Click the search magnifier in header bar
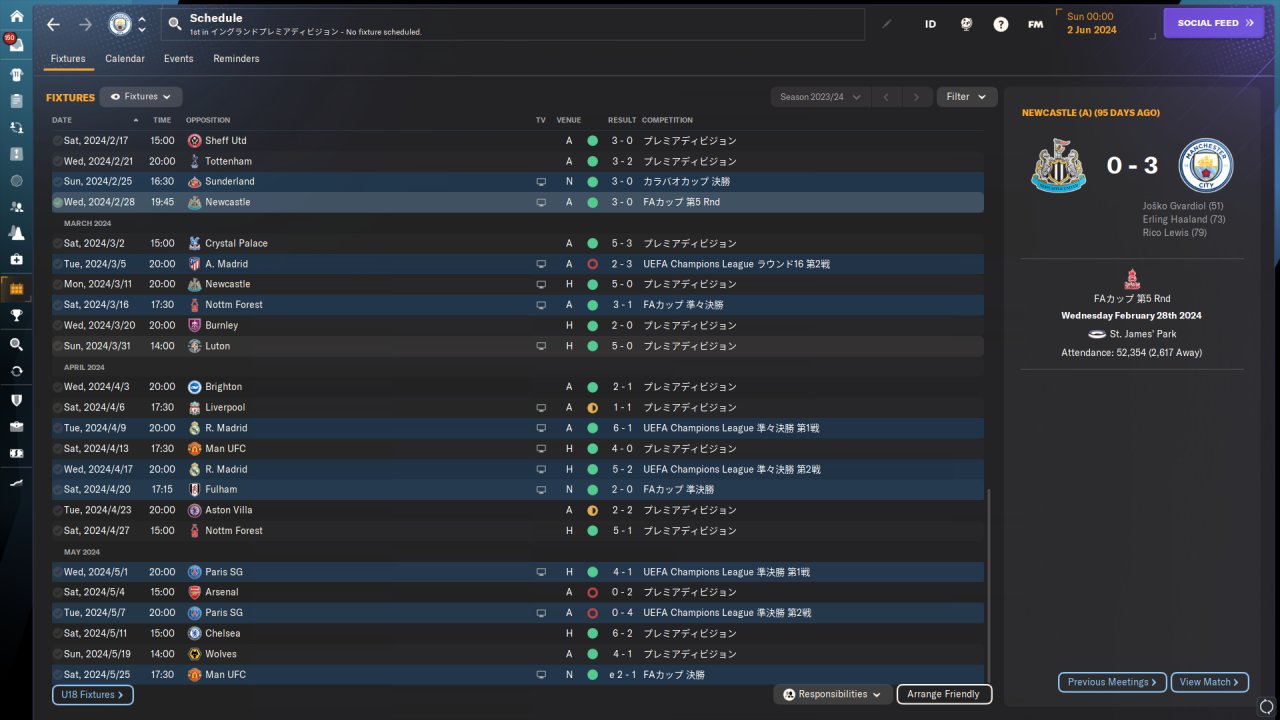 (x=175, y=24)
